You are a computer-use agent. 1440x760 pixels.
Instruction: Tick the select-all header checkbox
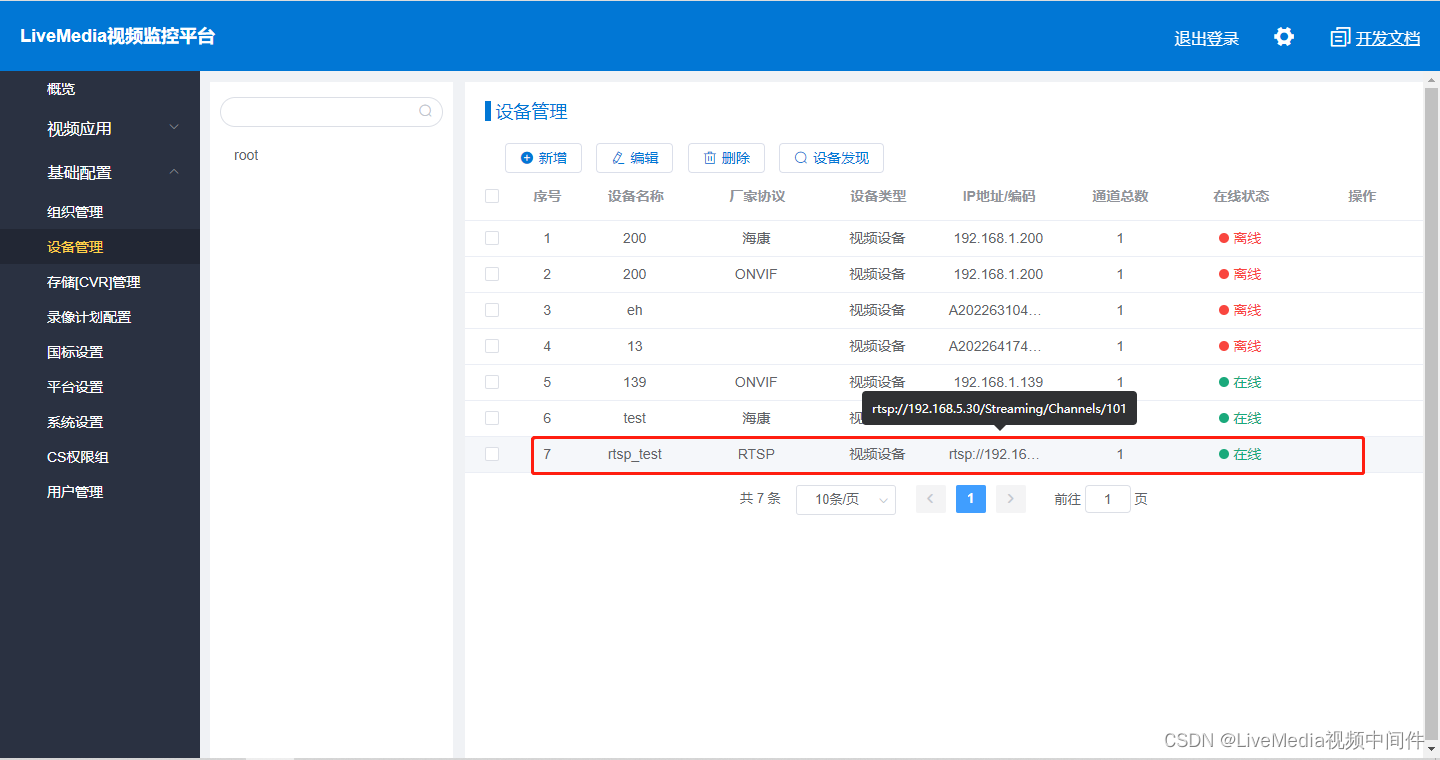click(492, 196)
